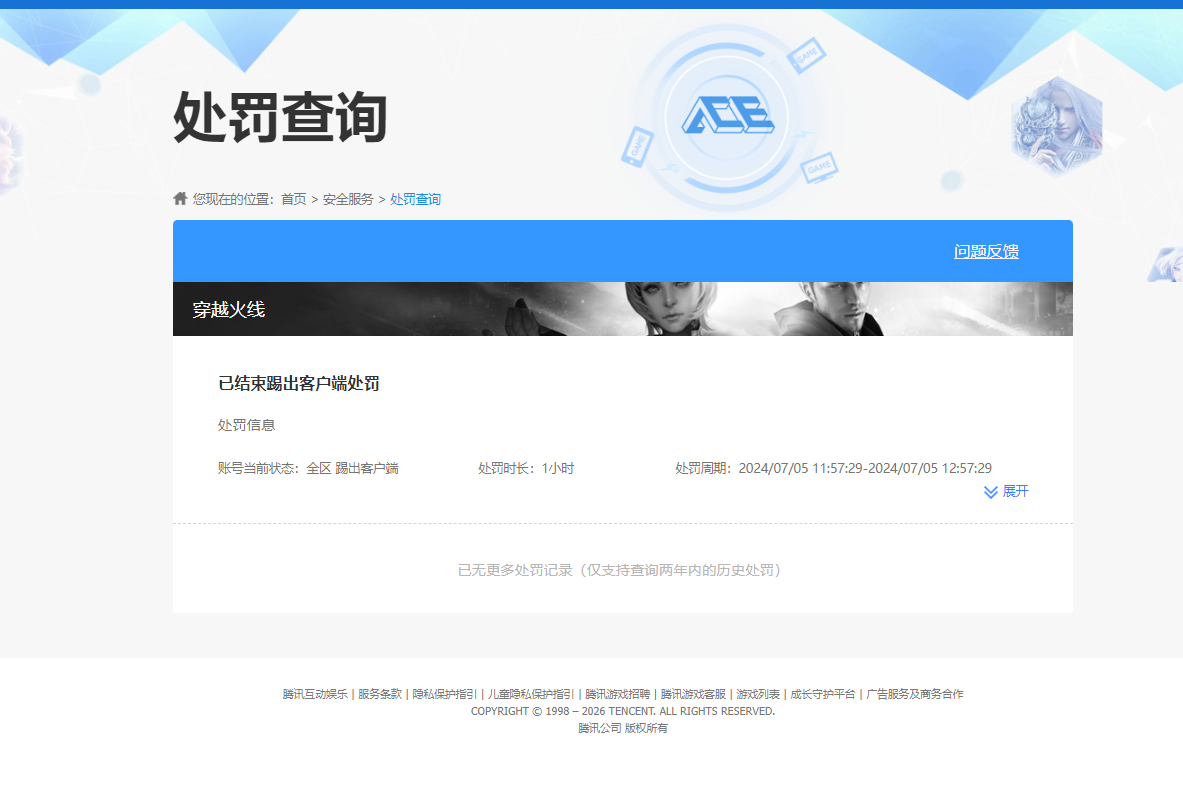The image size is (1183, 811).
Task: Open 游戏列表 footer link
Action: [757, 694]
